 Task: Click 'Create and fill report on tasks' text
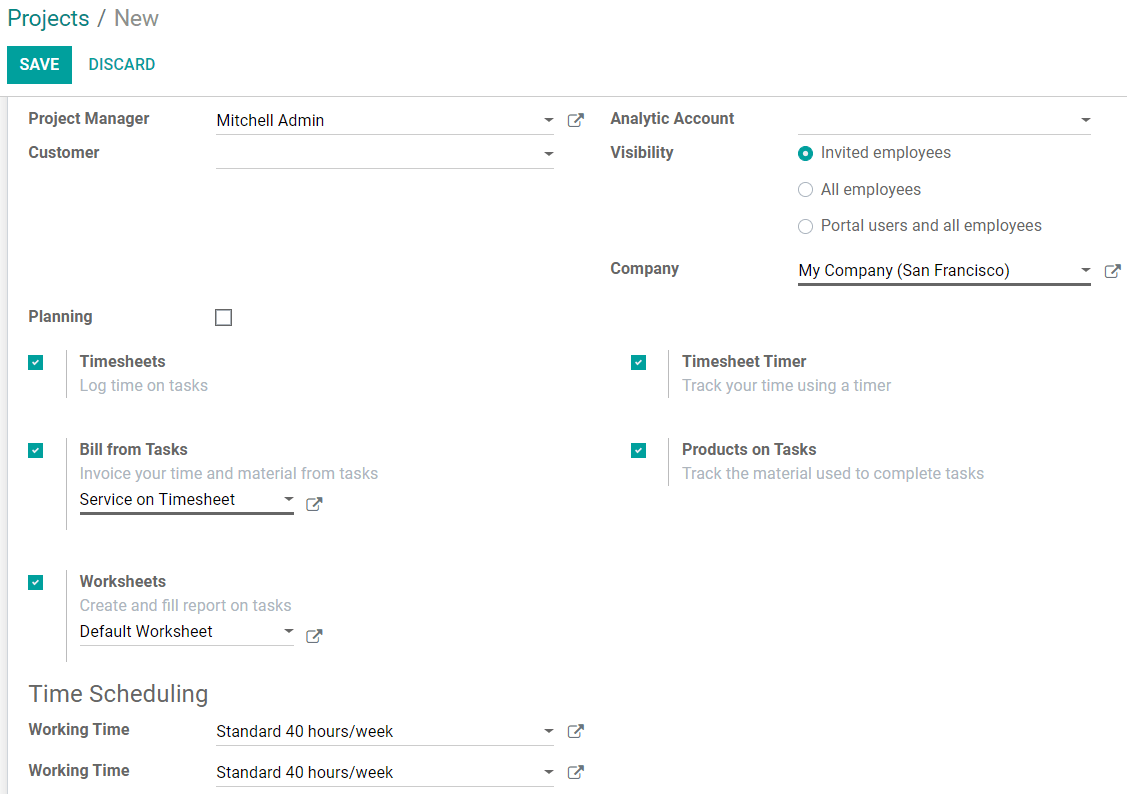pos(185,606)
